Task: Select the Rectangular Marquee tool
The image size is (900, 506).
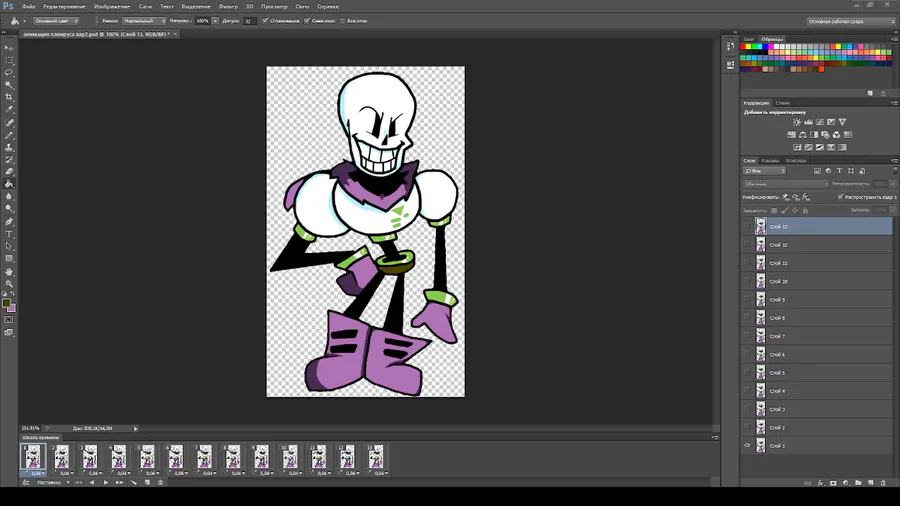Action: pyautogui.click(x=9, y=60)
